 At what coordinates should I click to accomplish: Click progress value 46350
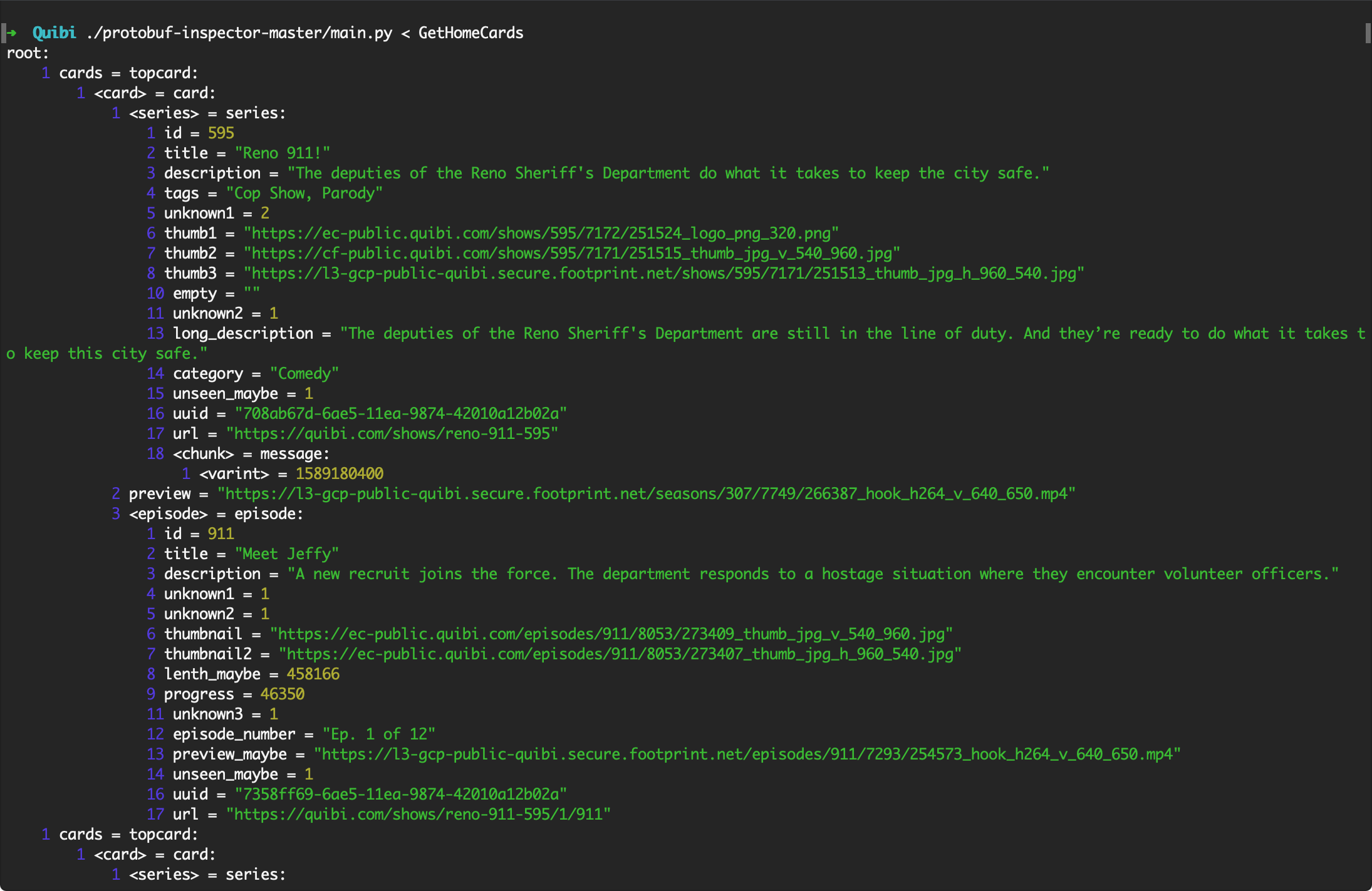point(283,694)
